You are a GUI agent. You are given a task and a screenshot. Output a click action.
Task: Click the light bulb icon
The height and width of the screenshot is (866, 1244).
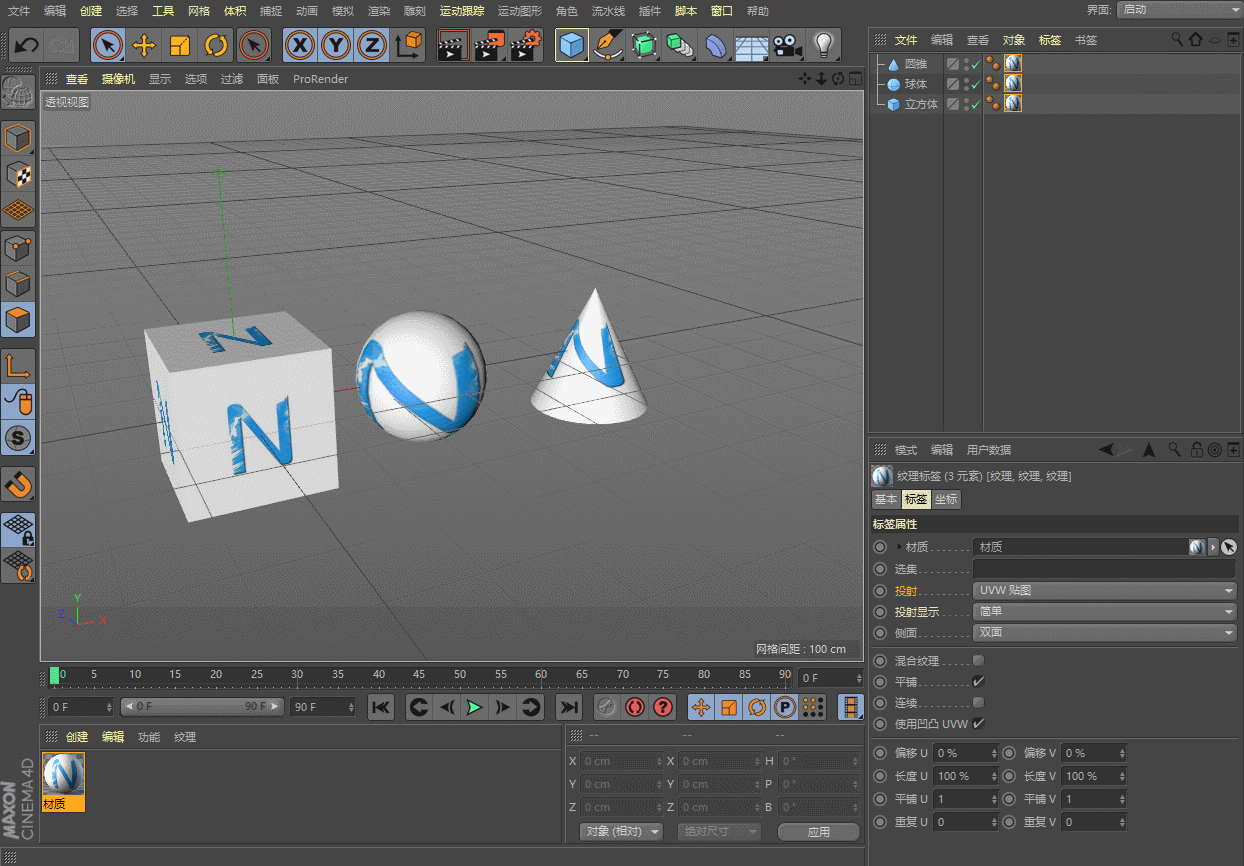pos(823,45)
